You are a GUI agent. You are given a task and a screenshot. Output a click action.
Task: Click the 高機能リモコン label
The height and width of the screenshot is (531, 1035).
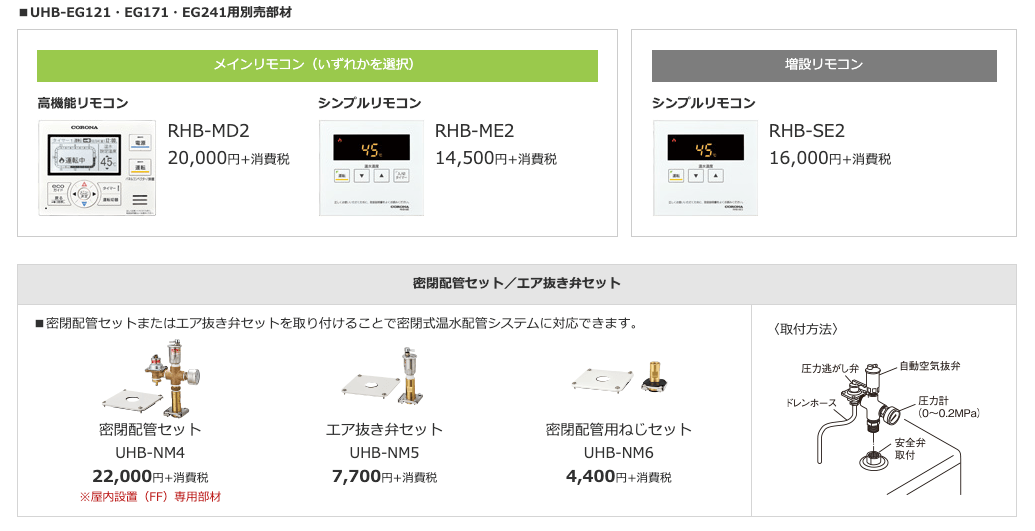[83, 103]
